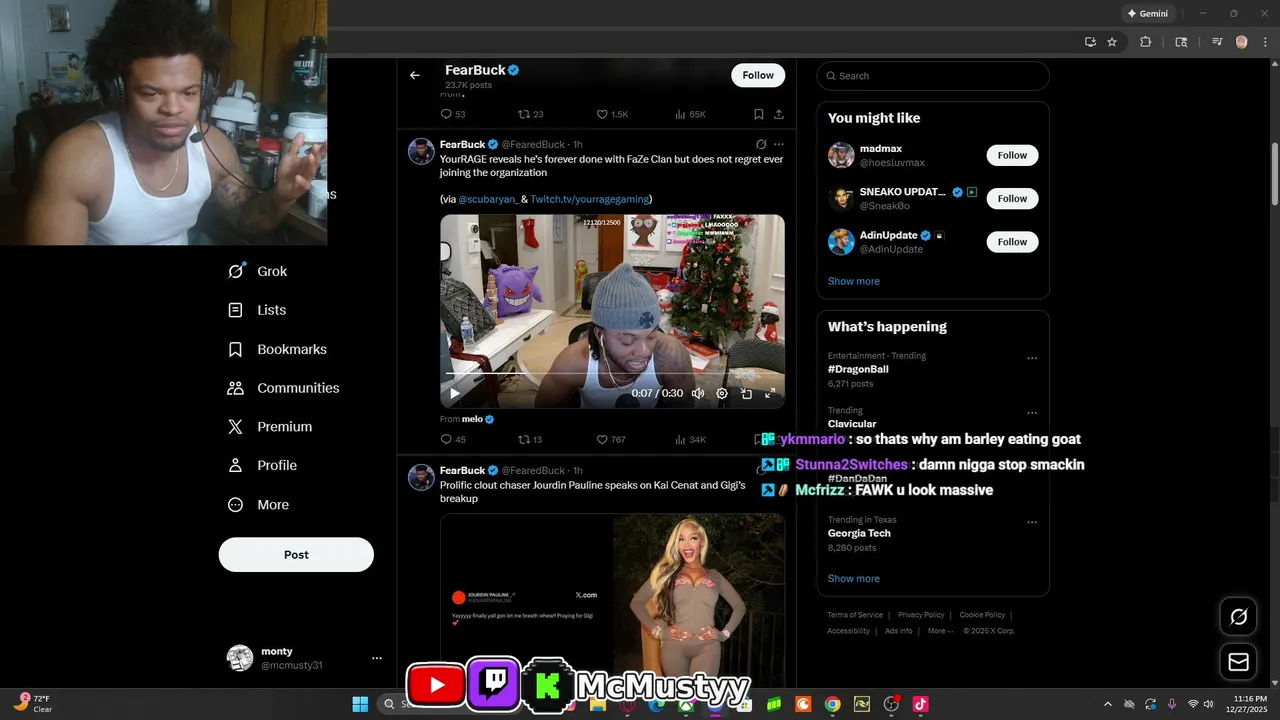Enable picture-in-picture on the video
1280x720 pixels.
click(746, 394)
